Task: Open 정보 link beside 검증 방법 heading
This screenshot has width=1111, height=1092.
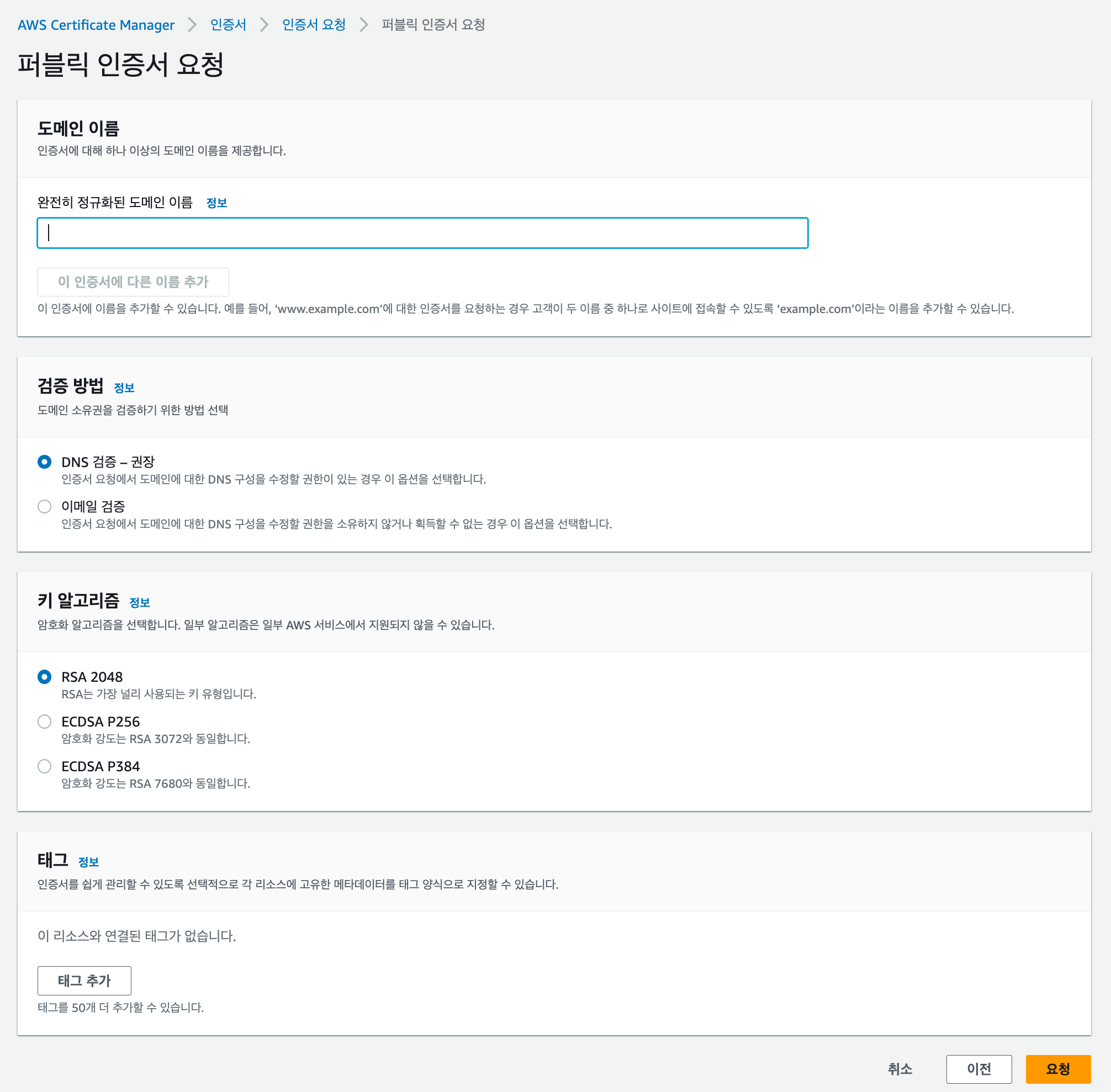Action: [x=124, y=388]
